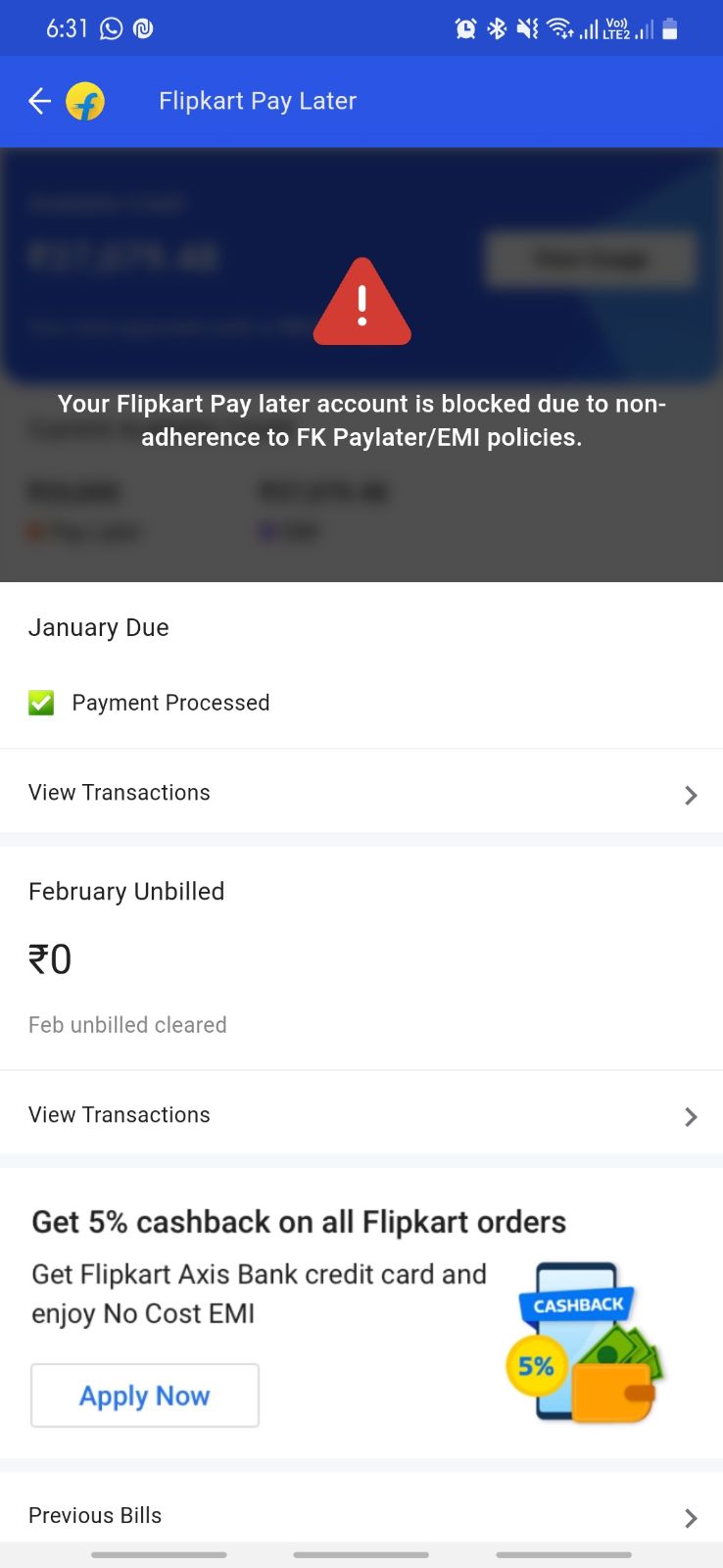
Task: Open View Transactions under January Due
Action: (120, 792)
